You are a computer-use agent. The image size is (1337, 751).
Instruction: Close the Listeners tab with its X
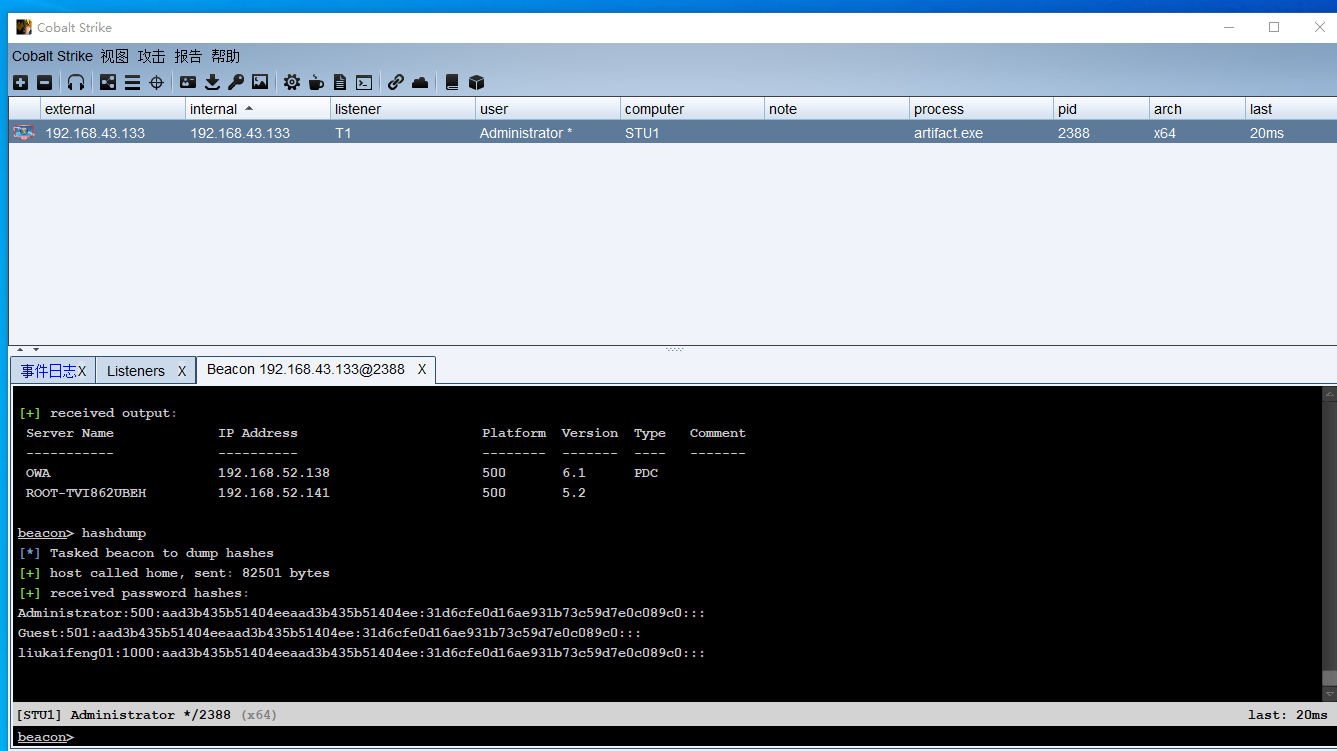[182, 371]
